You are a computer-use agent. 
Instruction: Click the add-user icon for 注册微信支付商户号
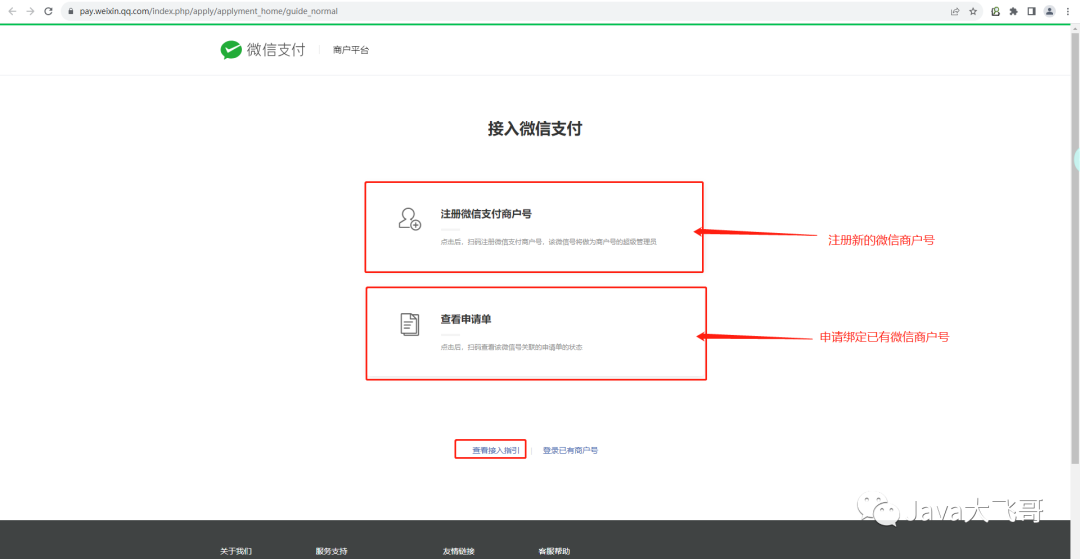point(410,218)
